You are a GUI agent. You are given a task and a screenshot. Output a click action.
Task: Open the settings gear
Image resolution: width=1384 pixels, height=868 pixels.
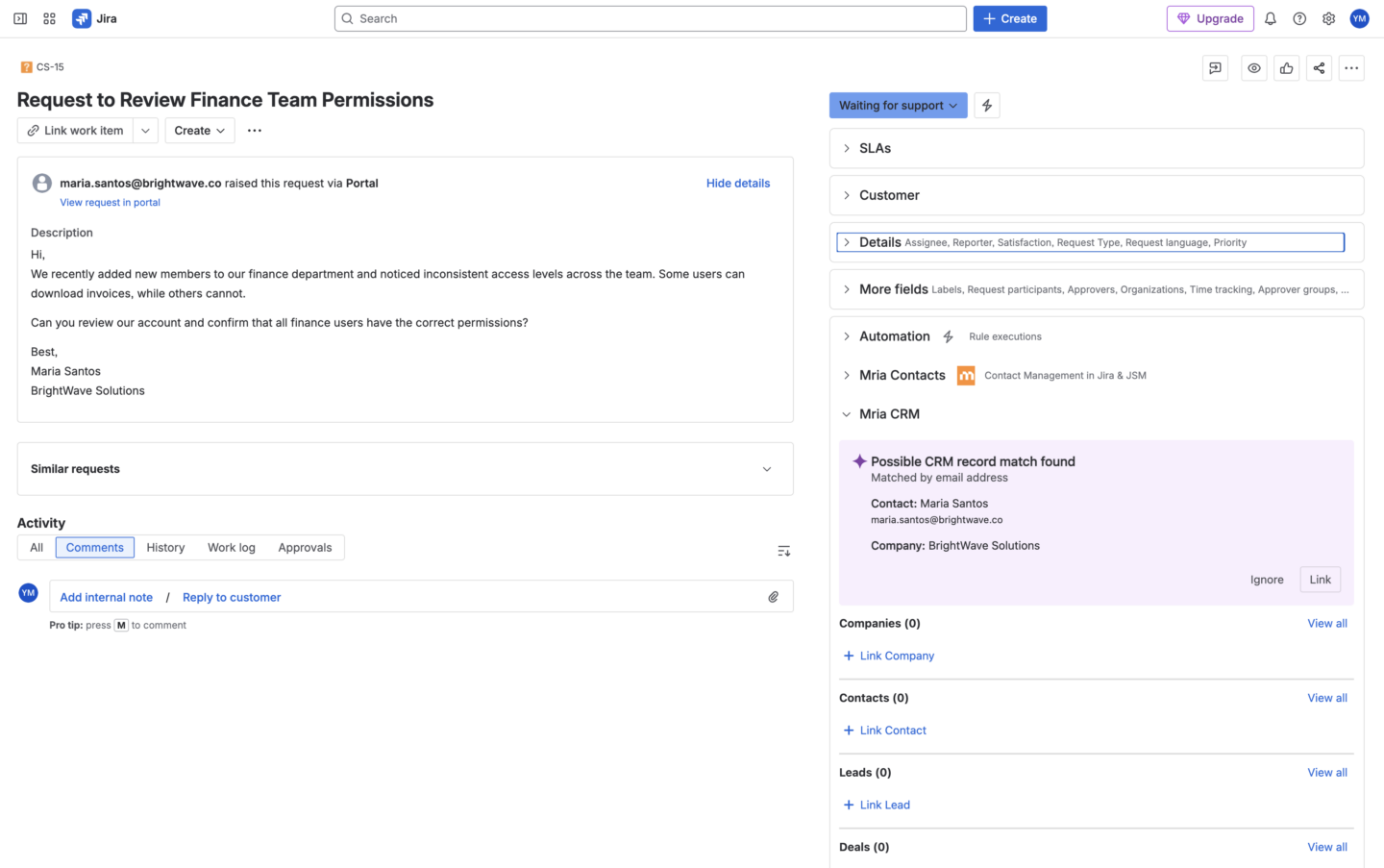1328,18
